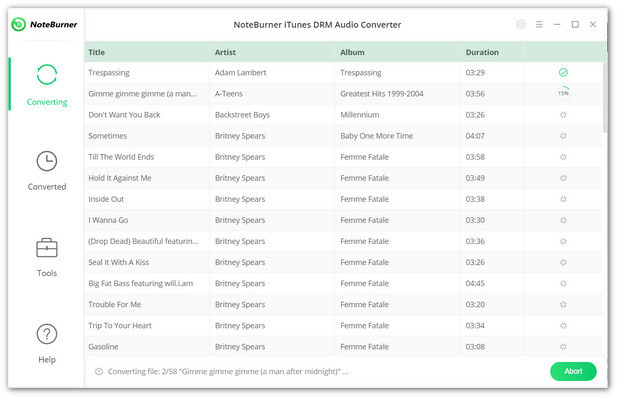This screenshot has height=397, width=617.
Task: Click pending status icon for Big Fat Bass
Action: 563,283
